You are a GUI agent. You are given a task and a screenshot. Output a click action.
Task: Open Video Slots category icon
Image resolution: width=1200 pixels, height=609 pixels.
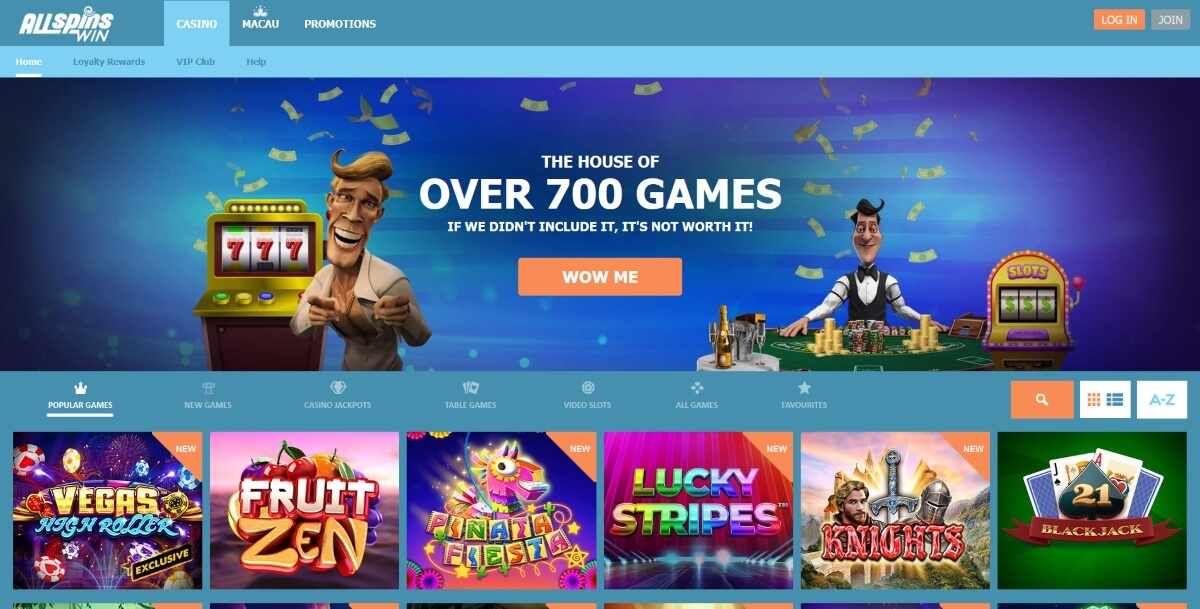pyautogui.click(x=587, y=388)
